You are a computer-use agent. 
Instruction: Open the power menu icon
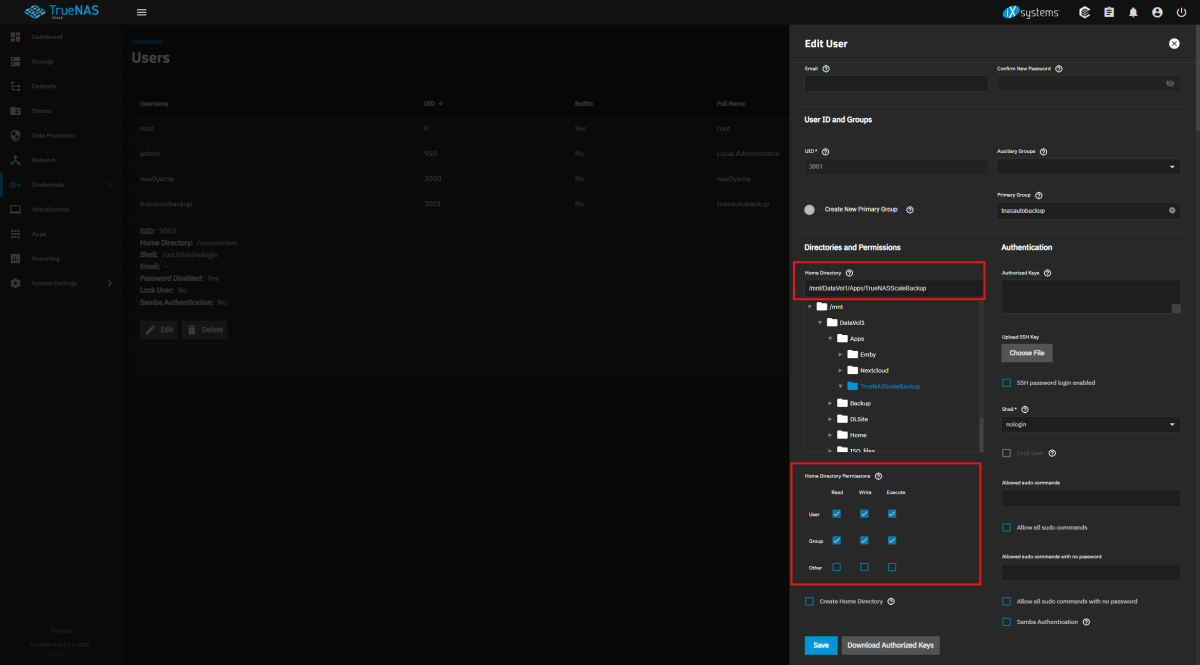[1181, 12]
